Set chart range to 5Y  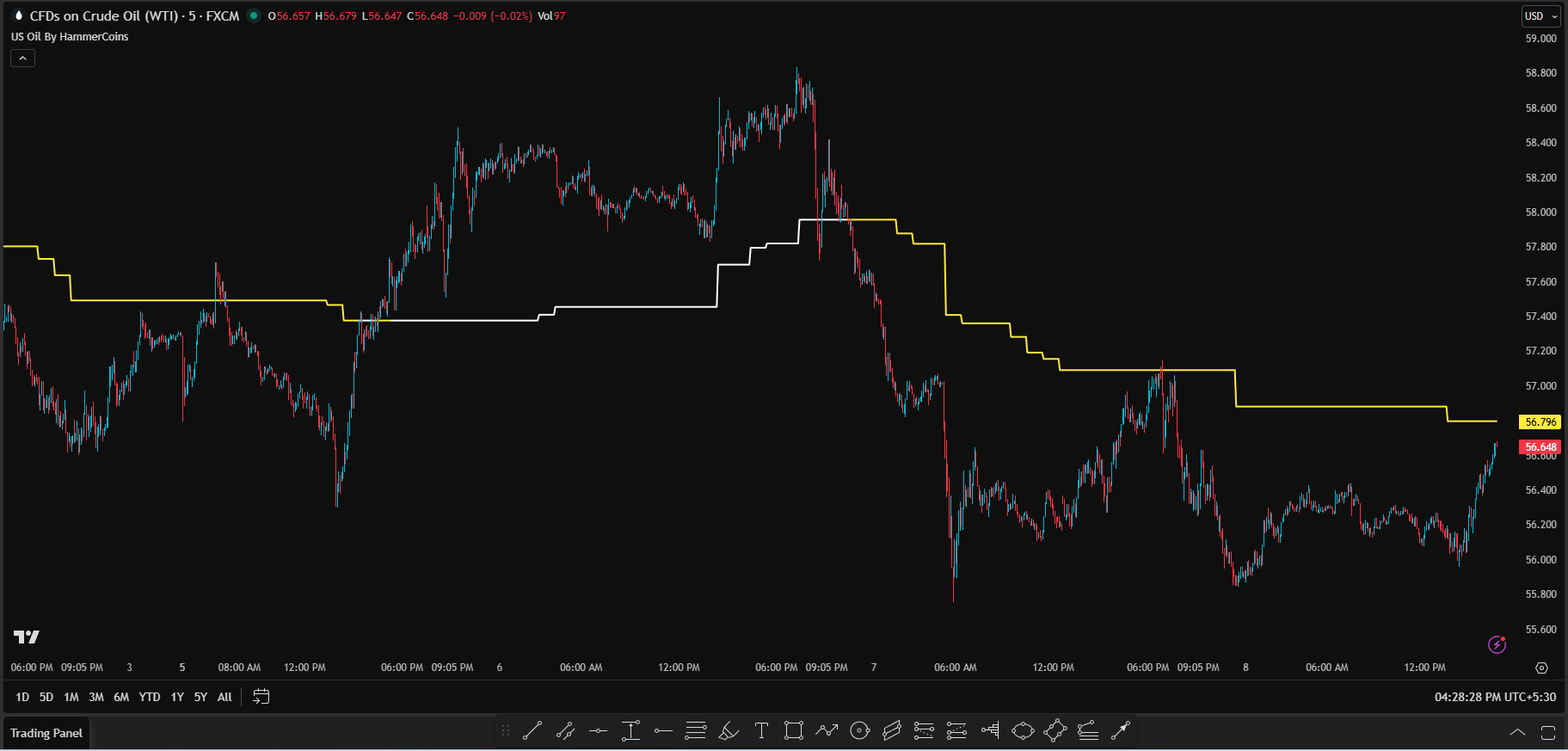click(200, 697)
